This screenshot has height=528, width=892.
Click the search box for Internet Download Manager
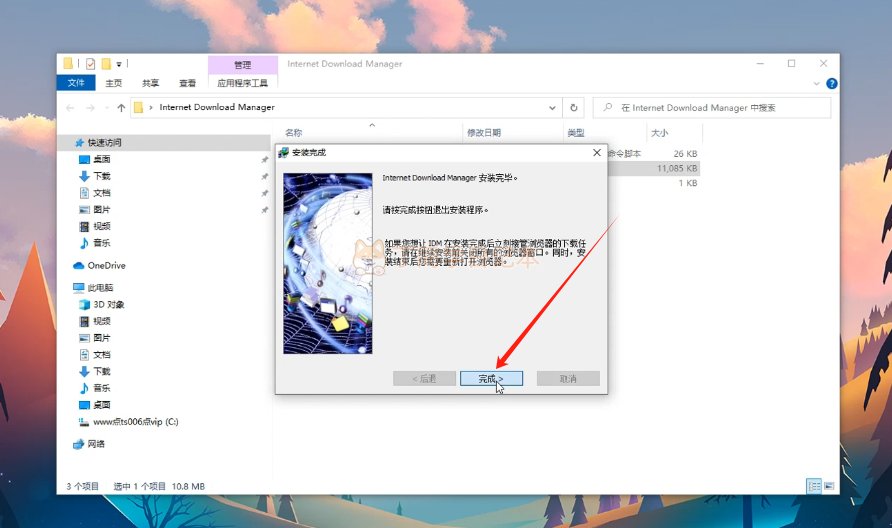tap(712, 108)
